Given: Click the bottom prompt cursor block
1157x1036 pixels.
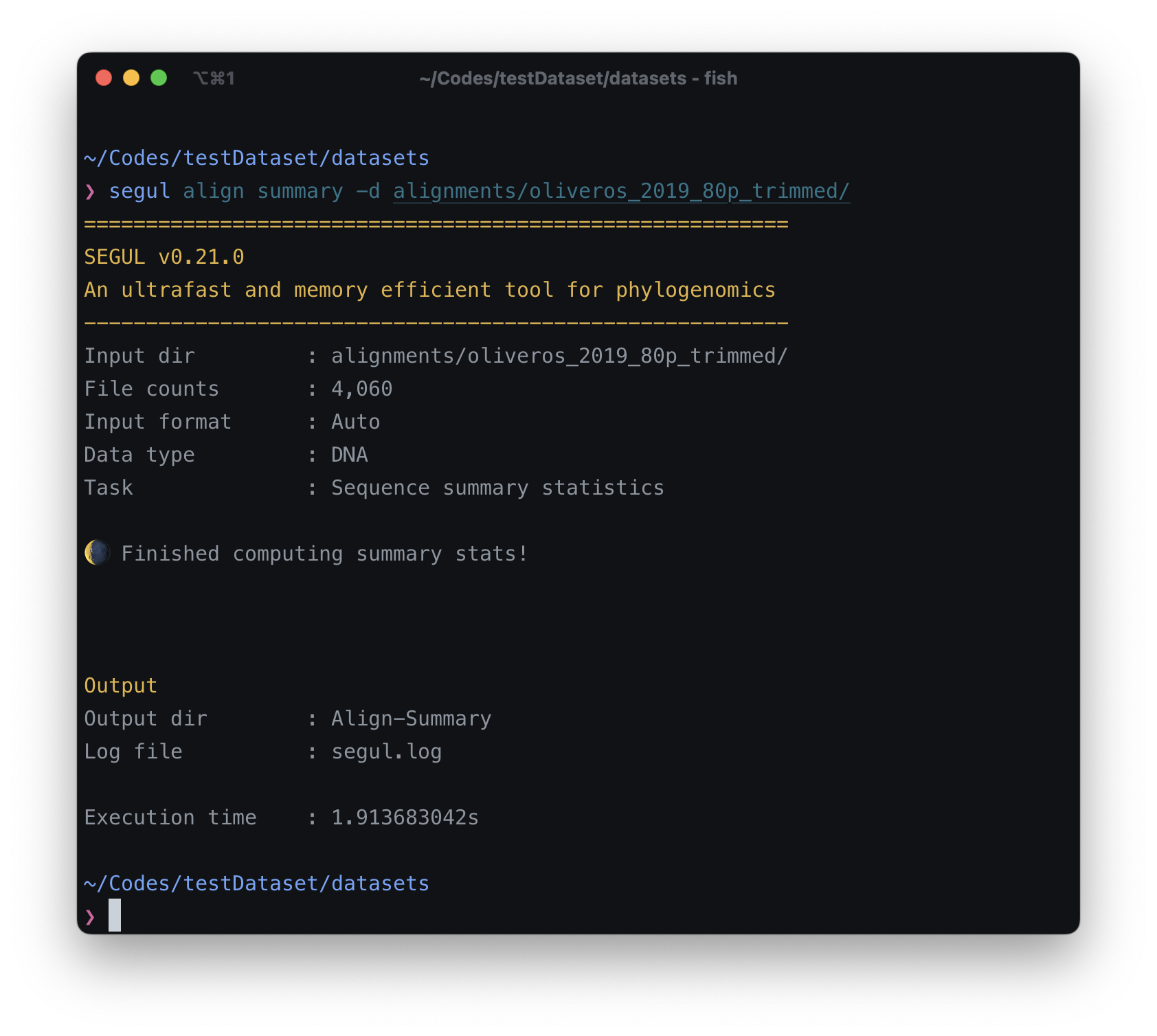Looking at the screenshot, I should click(115, 915).
